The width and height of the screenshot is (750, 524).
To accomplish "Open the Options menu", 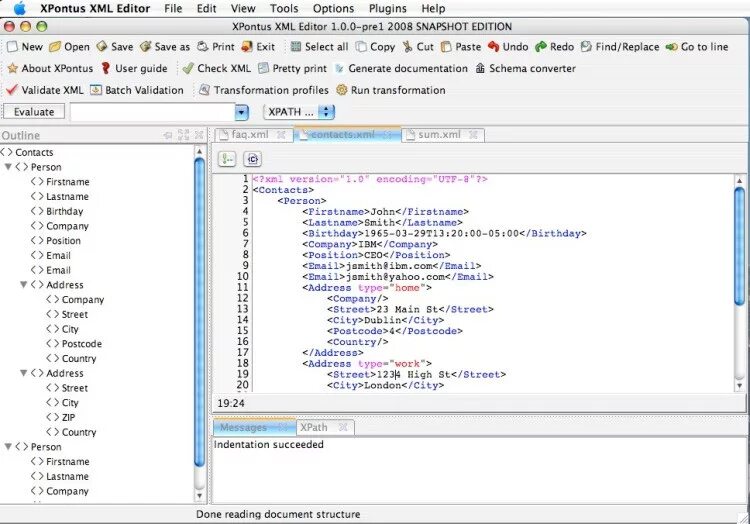I will coord(333,9).
